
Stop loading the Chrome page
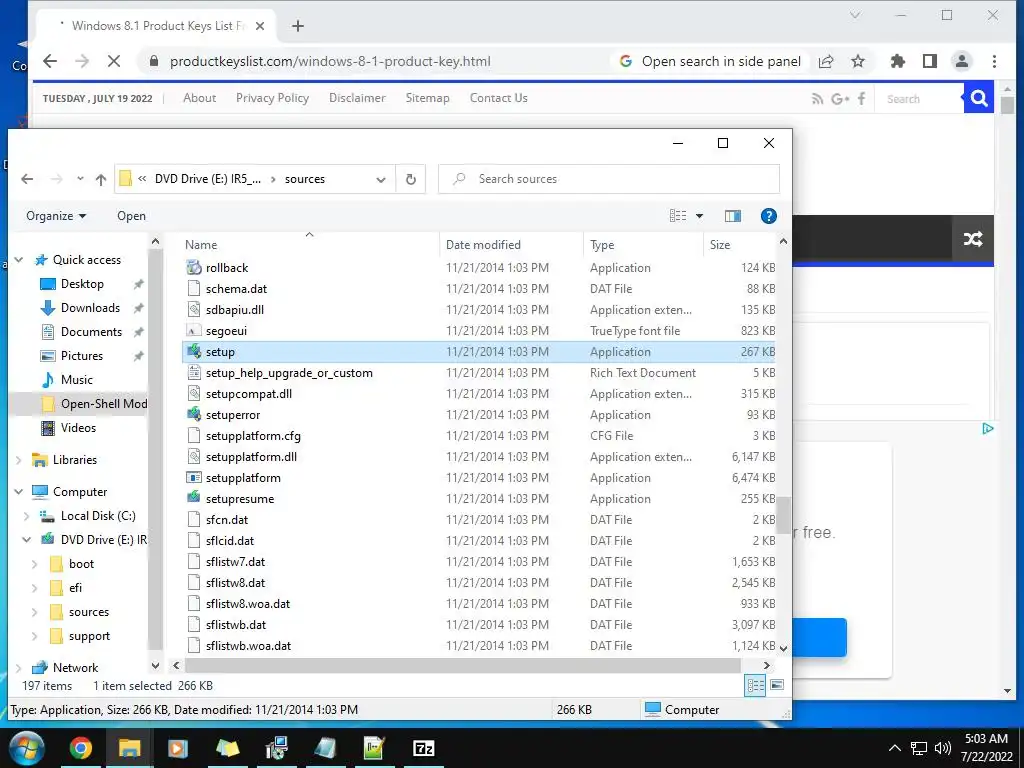(x=114, y=61)
